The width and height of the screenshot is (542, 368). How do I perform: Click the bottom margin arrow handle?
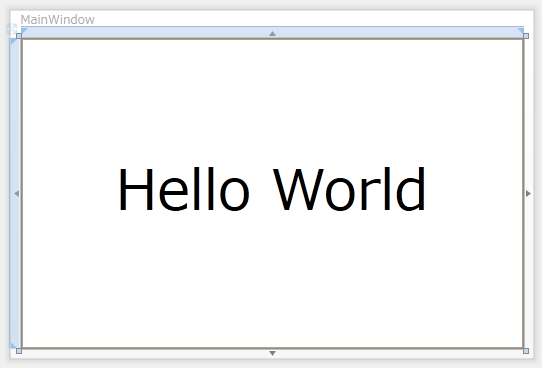[x=272, y=353]
